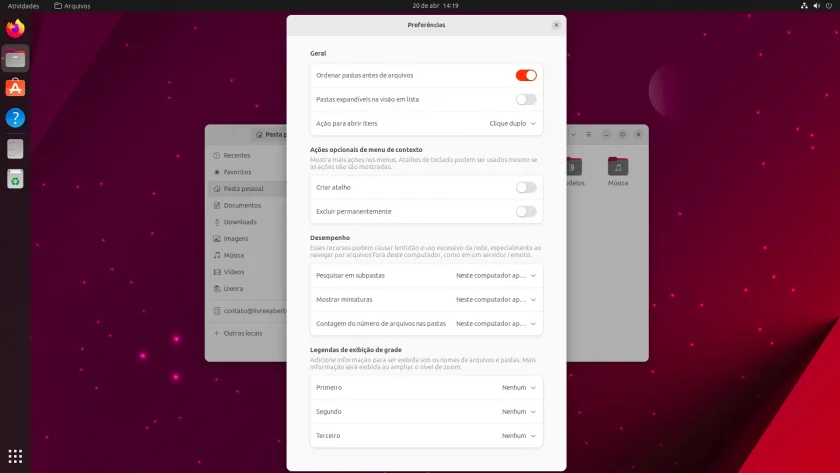Open the 'contato@livreeaberto' account in sidebar
This screenshot has width=840, height=473.
pos(248,311)
